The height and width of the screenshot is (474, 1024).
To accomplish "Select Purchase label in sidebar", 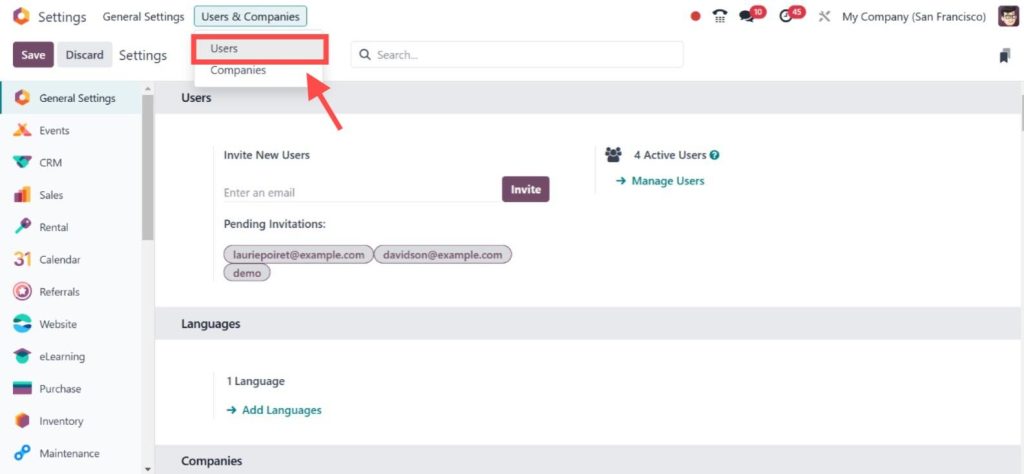I will (x=60, y=388).
